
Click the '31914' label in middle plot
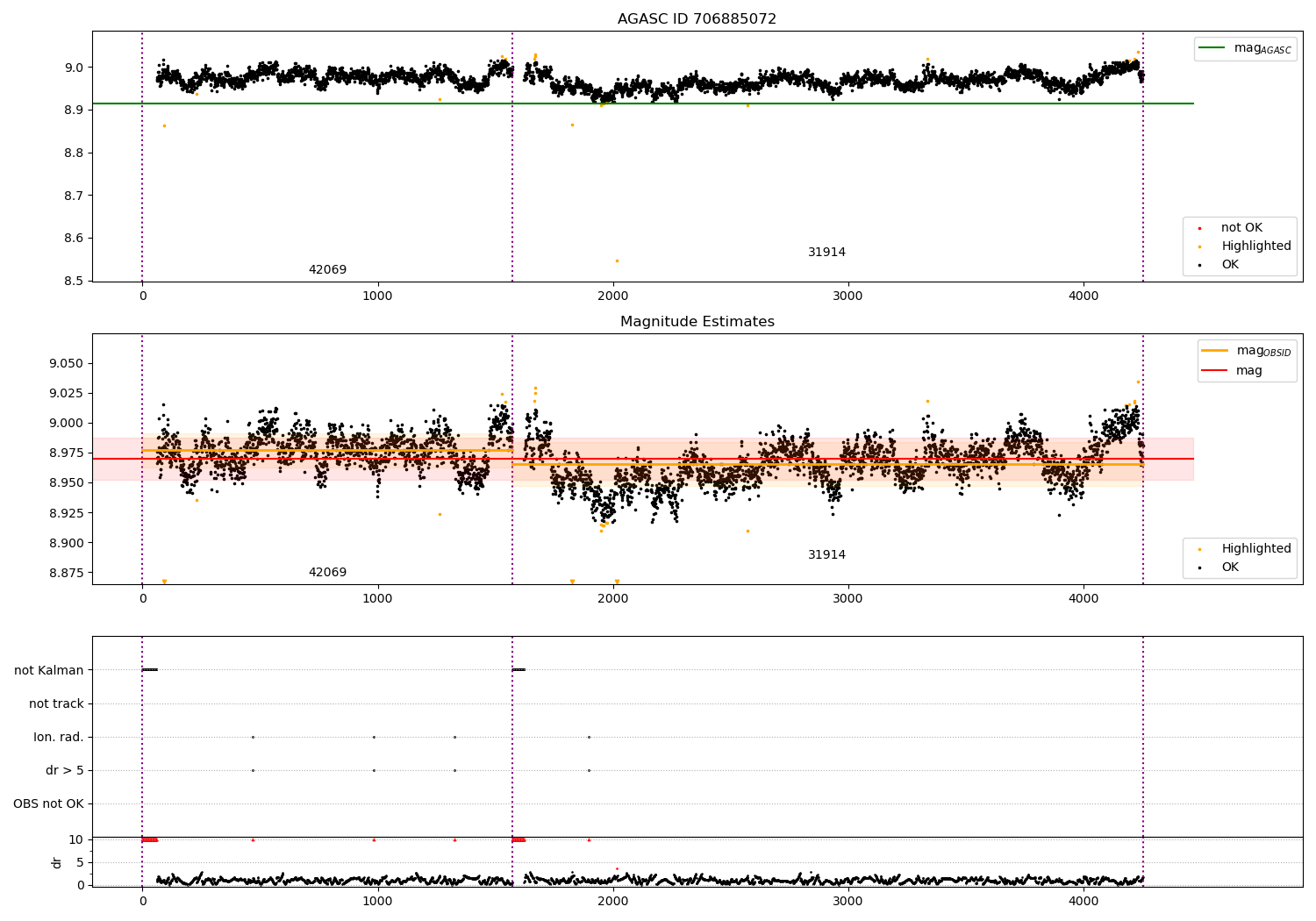click(x=826, y=555)
